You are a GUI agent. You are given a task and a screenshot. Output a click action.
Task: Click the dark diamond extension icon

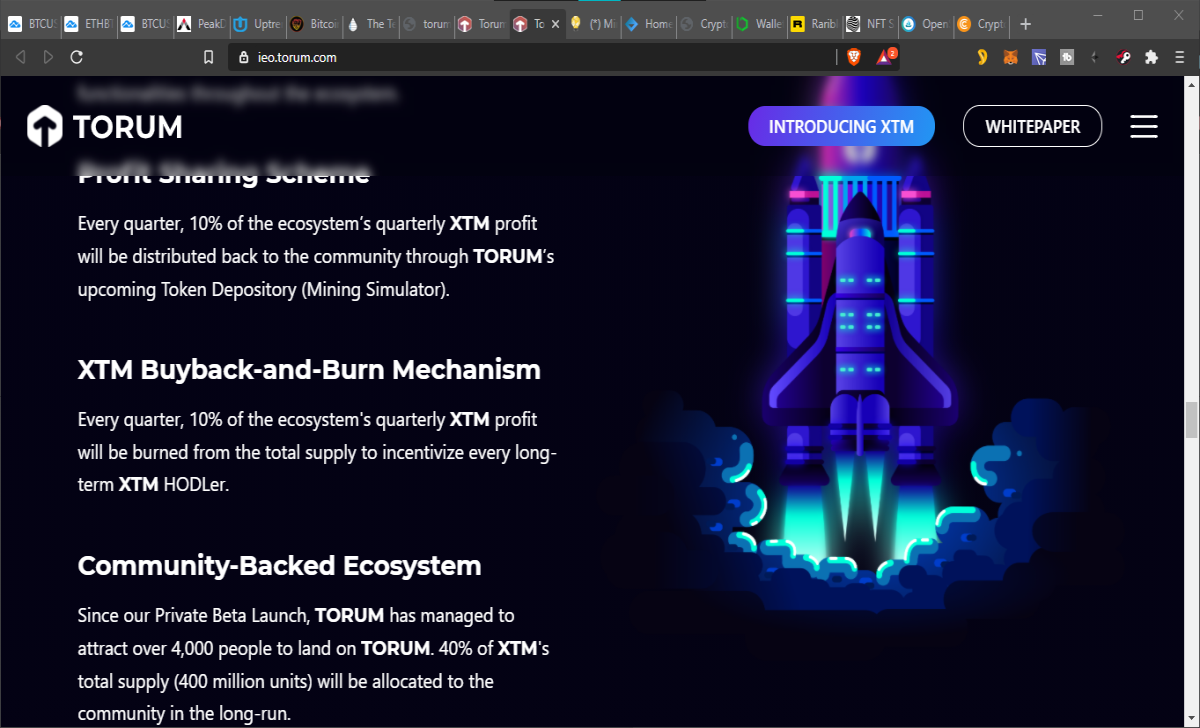pyautogui.click(x=1096, y=58)
